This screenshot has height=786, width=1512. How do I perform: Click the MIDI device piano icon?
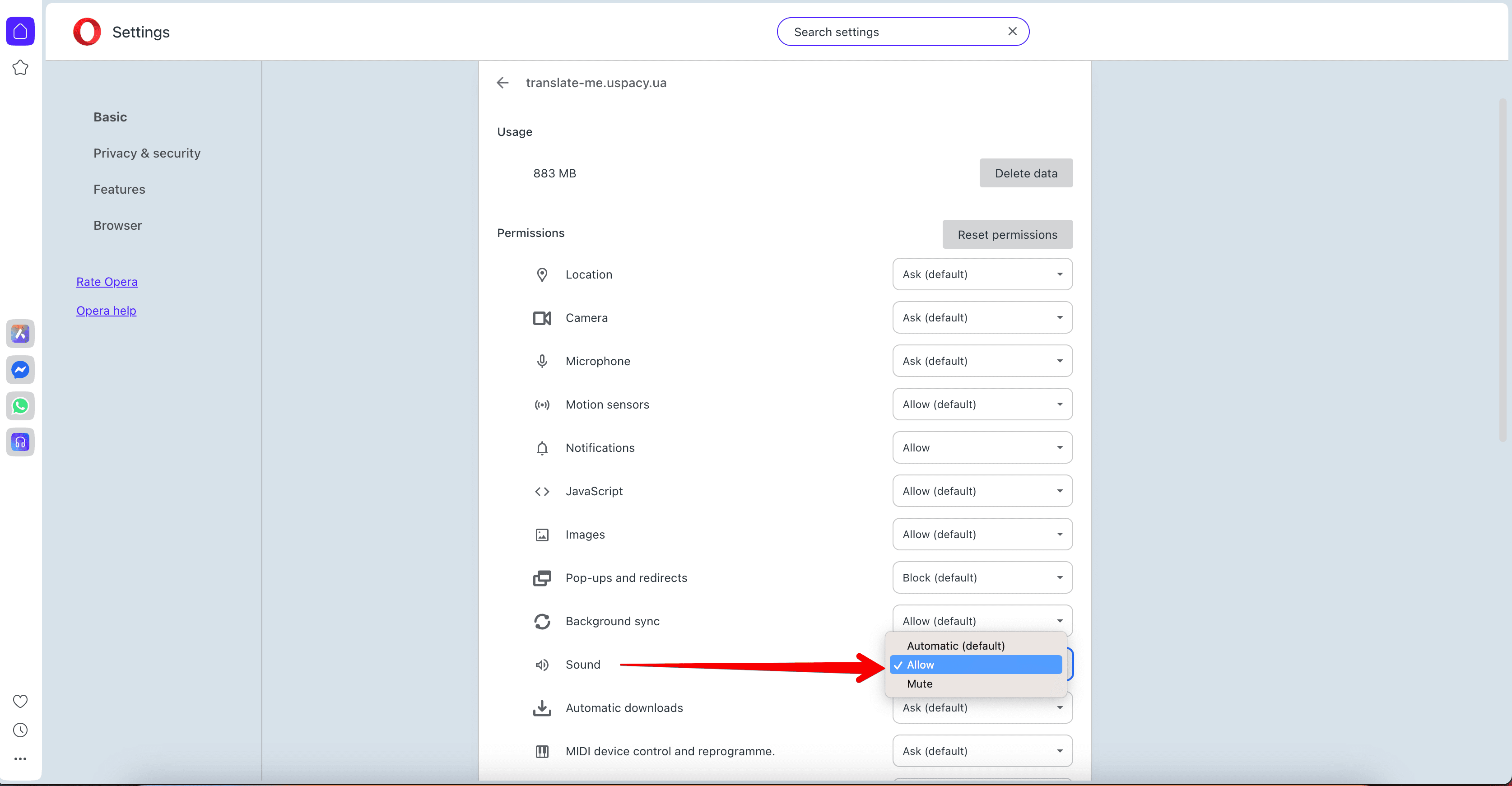click(542, 751)
